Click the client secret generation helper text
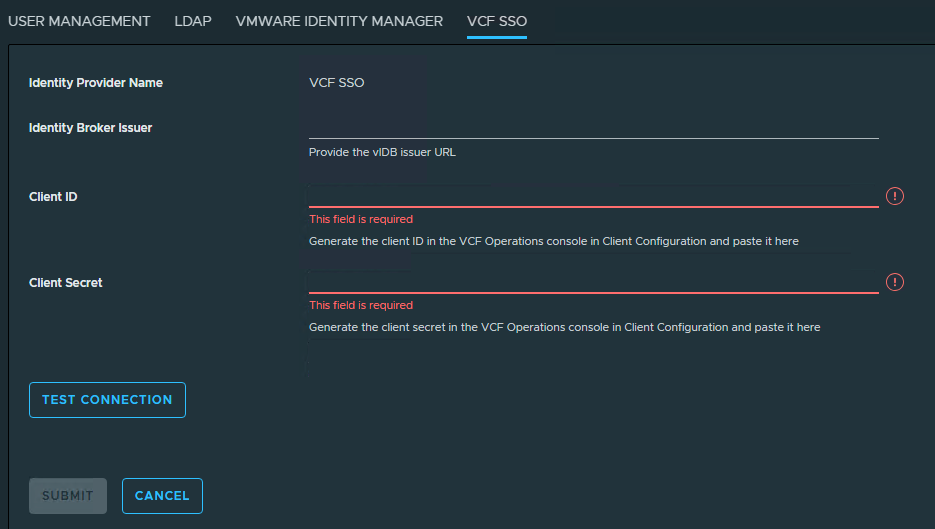The image size is (935, 529). (x=564, y=327)
